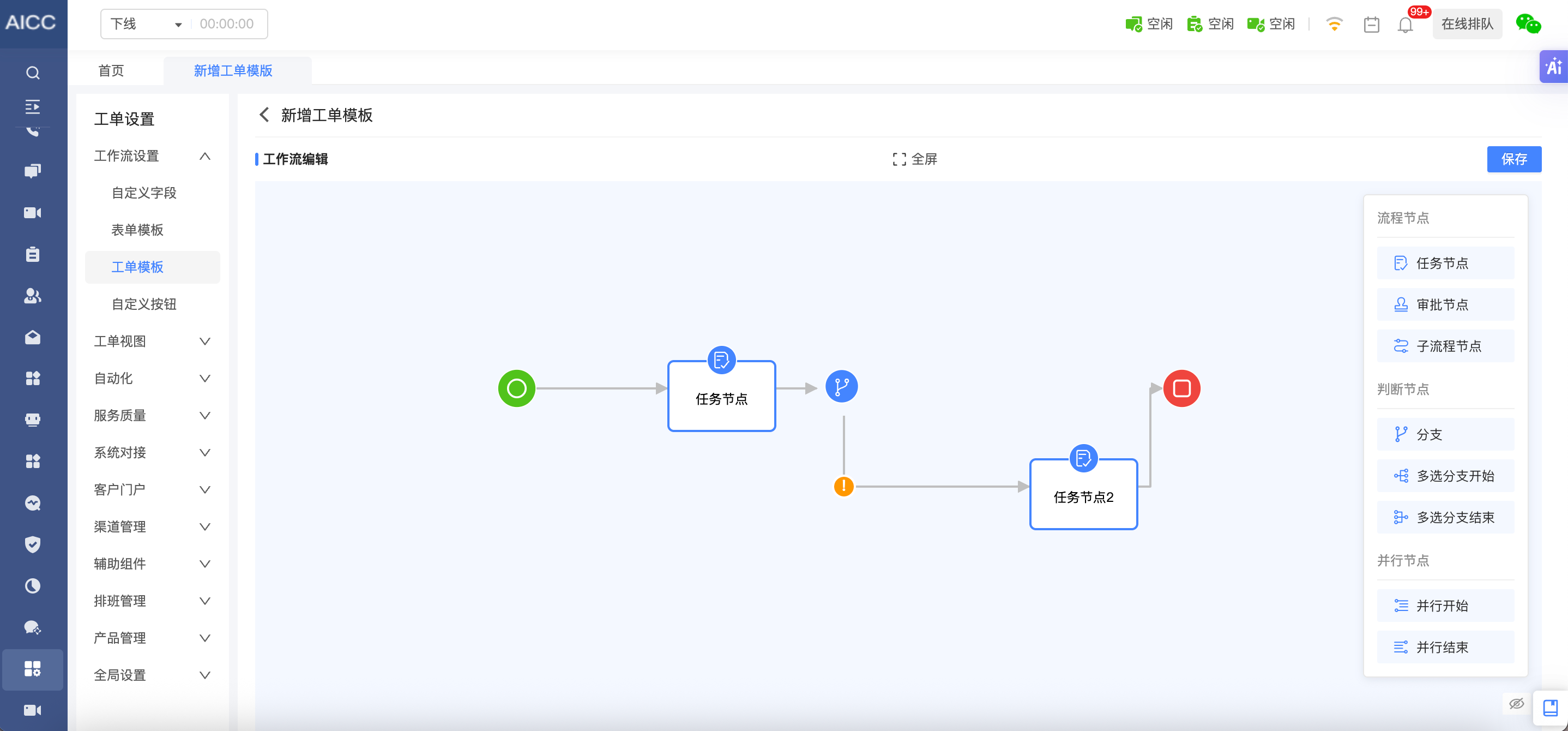
Task: Click the 全屏 fullscreen button
Action: point(914,159)
